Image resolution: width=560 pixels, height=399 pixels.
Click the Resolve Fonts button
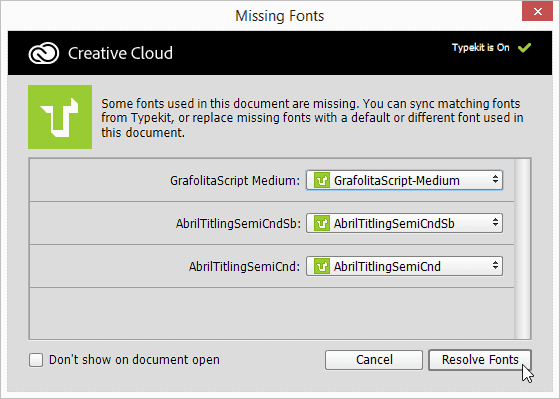pos(480,360)
